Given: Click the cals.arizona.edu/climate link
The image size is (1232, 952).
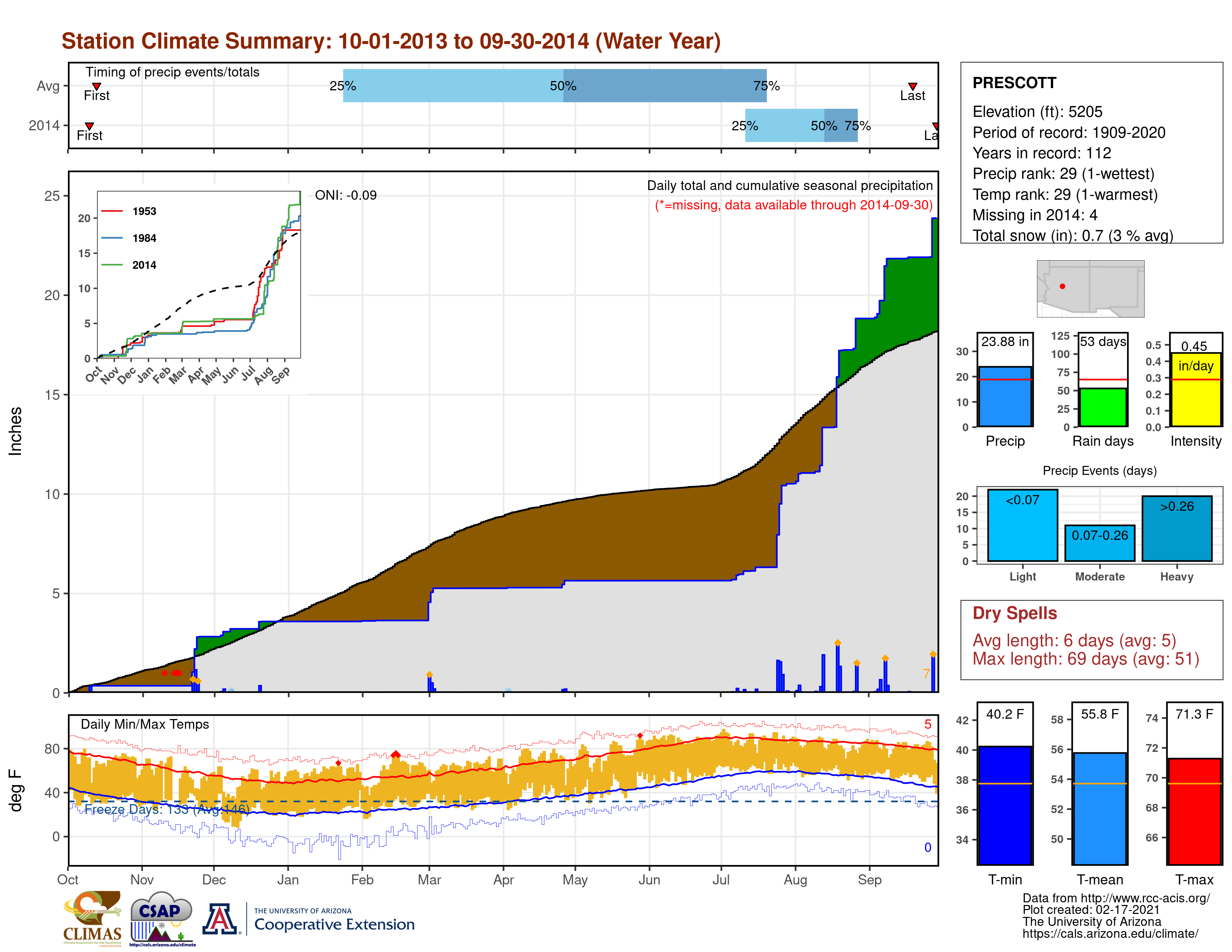Looking at the screenshot, I should pos(1110,933).
